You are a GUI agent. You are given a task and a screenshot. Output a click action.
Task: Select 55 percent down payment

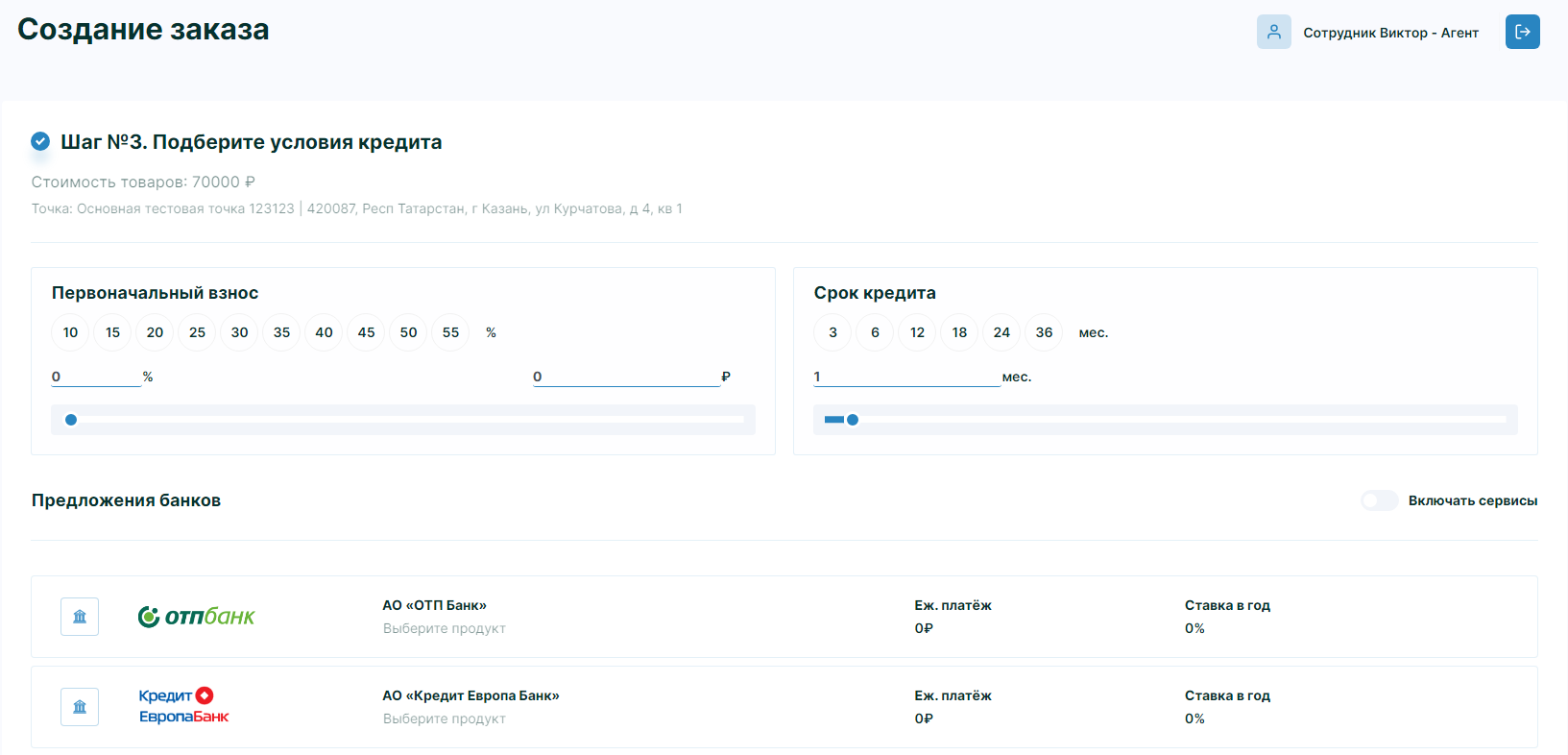click(450, 332)
